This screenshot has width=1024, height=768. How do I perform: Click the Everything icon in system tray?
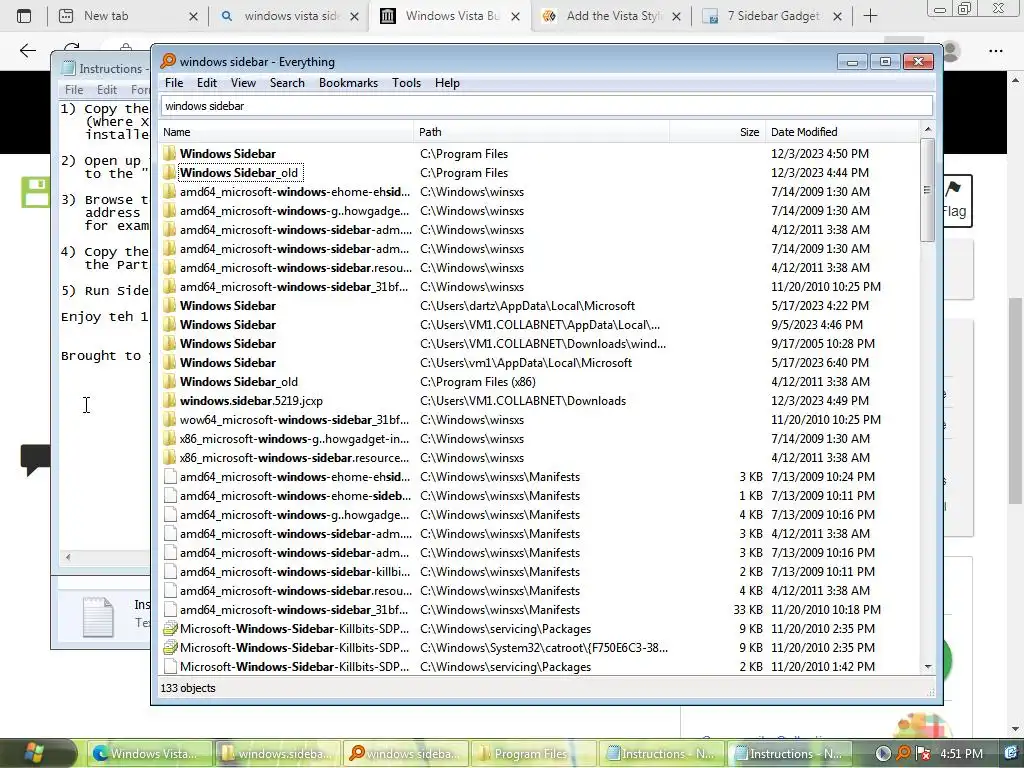[903, 754]
